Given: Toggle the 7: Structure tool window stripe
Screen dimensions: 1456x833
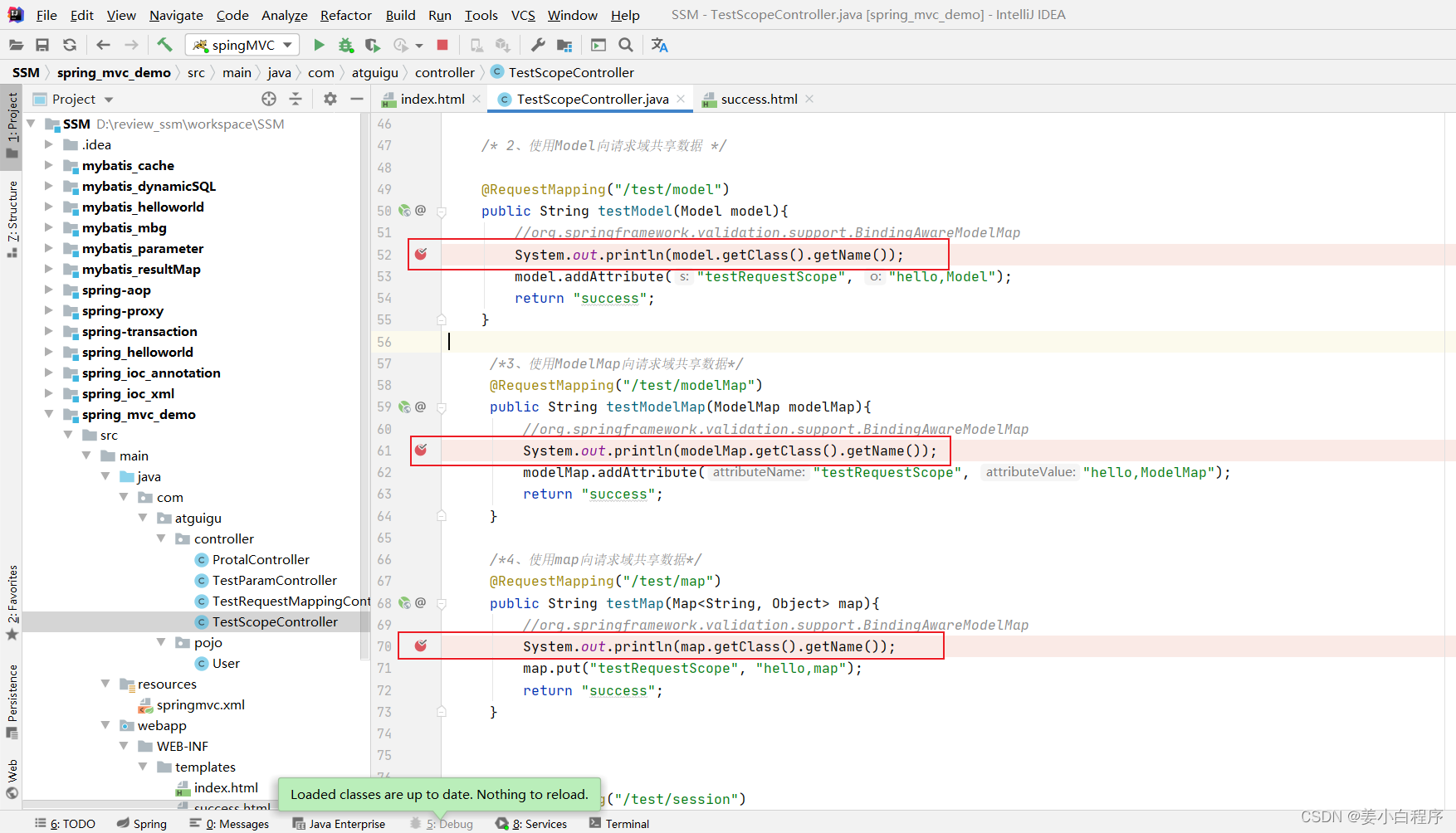Looking at the screenshot, I should click(x=12, y=218).
